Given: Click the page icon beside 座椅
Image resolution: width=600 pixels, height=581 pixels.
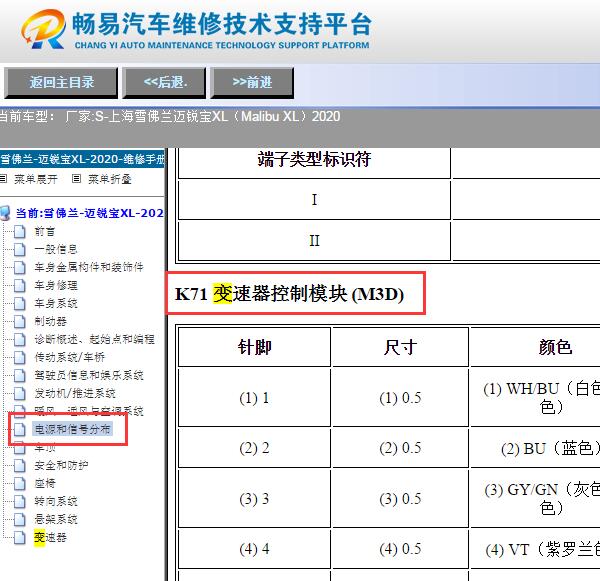Looking at the screenshot, I should (20, 483).
